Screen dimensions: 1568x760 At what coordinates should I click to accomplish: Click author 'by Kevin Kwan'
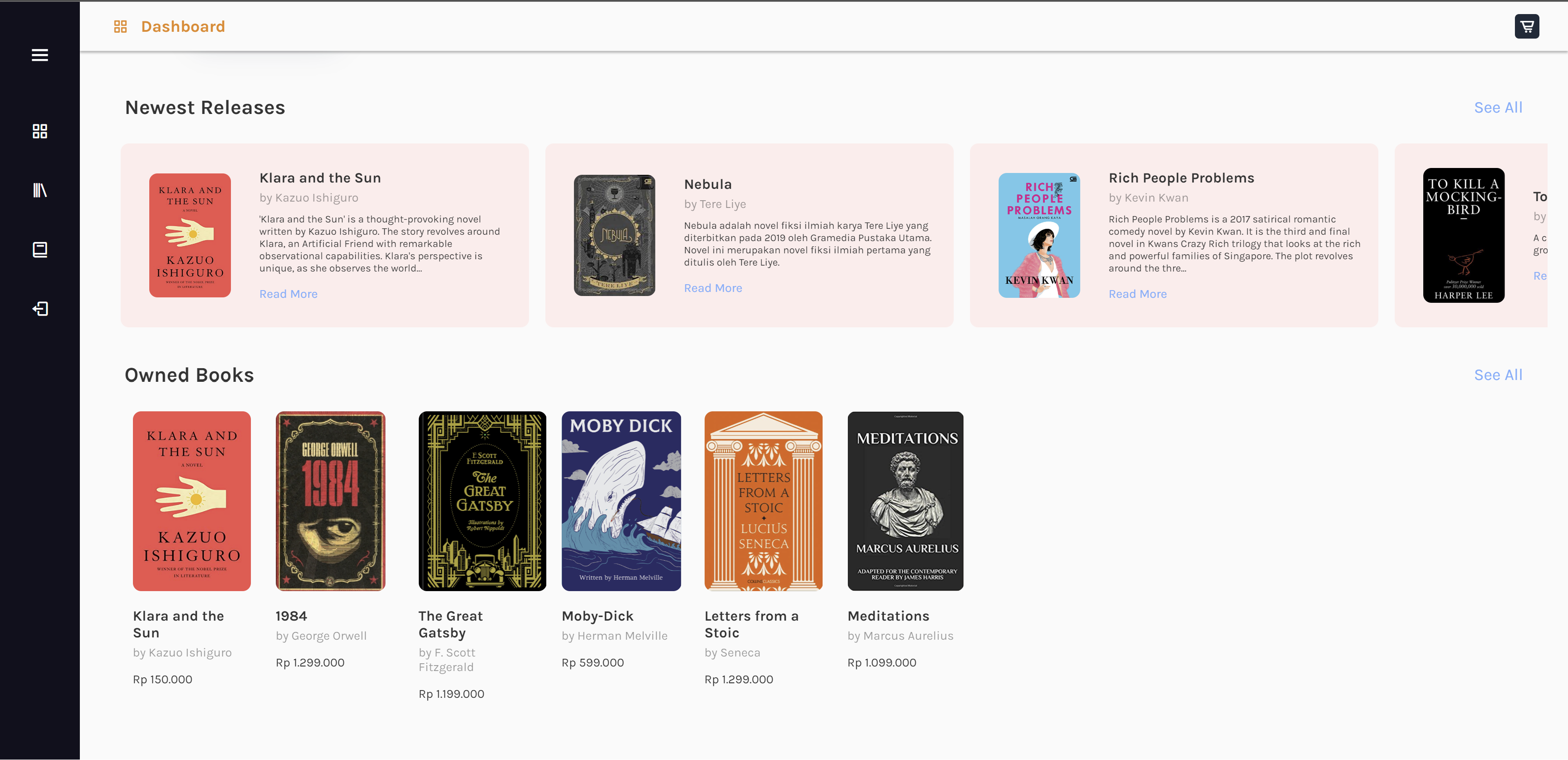coord(1148,198)
